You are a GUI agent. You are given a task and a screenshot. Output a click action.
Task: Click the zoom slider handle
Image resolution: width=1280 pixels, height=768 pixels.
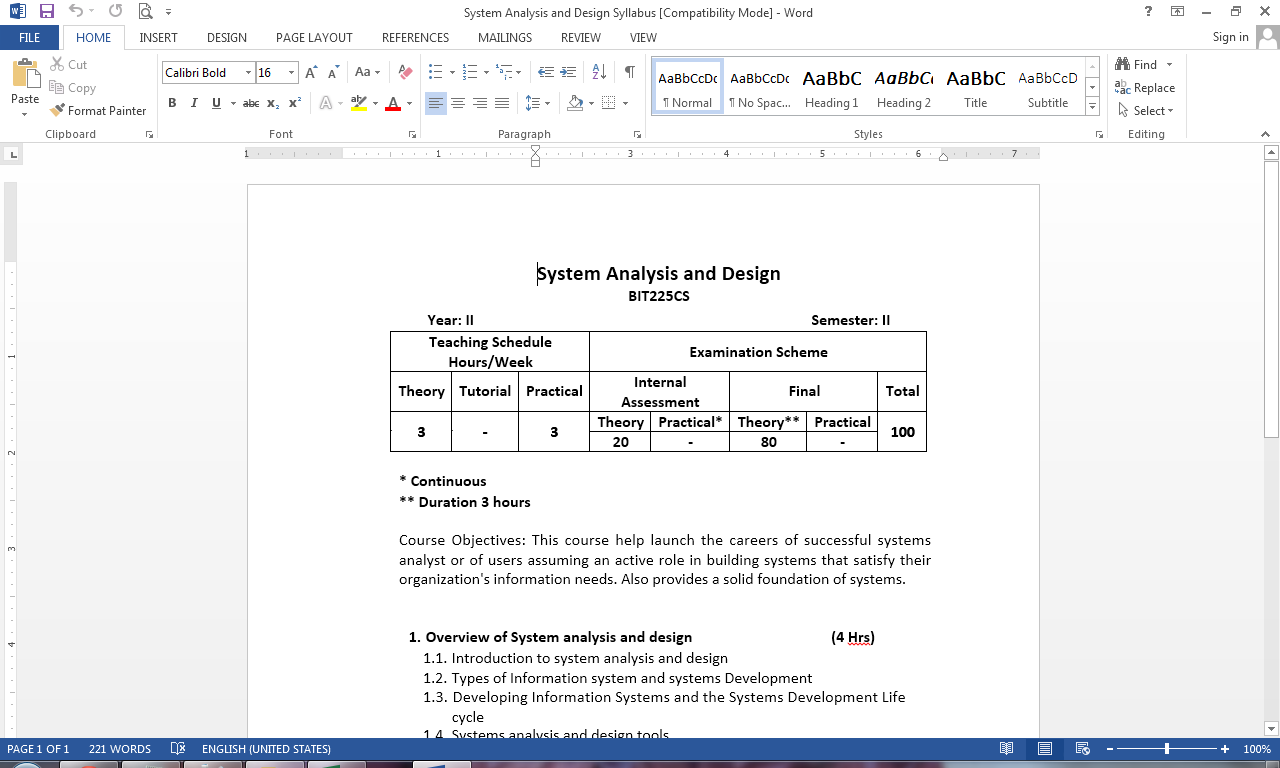click(1166, 749)
